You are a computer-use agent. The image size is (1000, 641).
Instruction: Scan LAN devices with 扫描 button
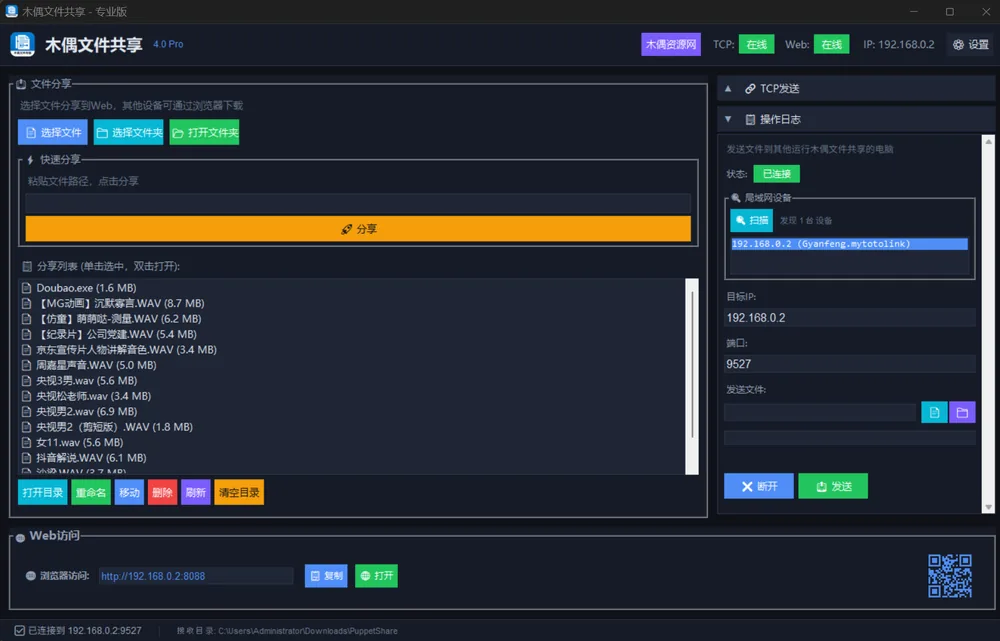[x=751, y=220]
